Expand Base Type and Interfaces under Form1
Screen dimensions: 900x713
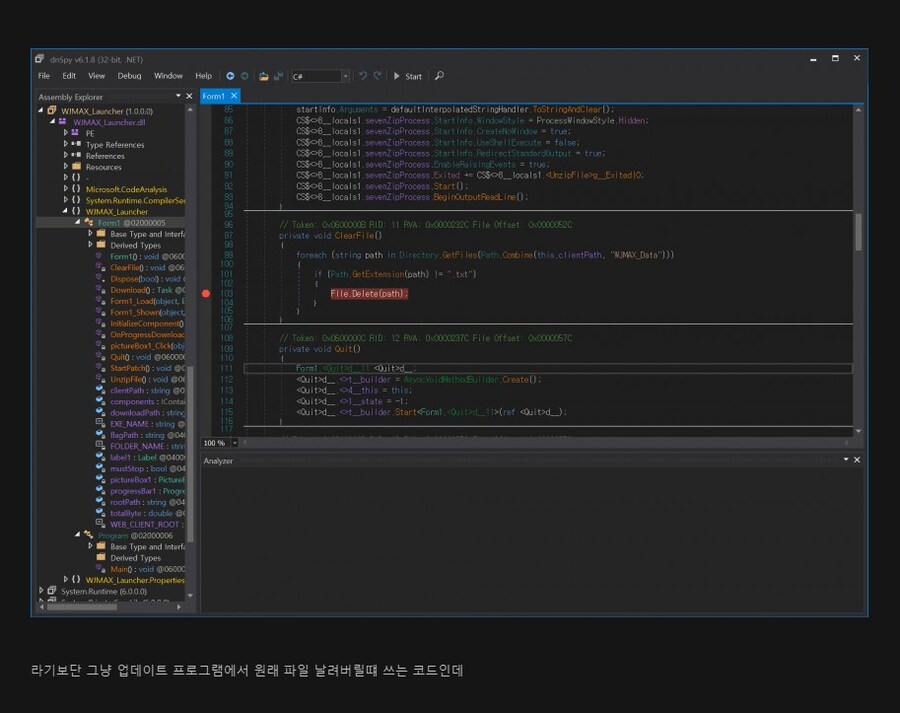[90, 234]
